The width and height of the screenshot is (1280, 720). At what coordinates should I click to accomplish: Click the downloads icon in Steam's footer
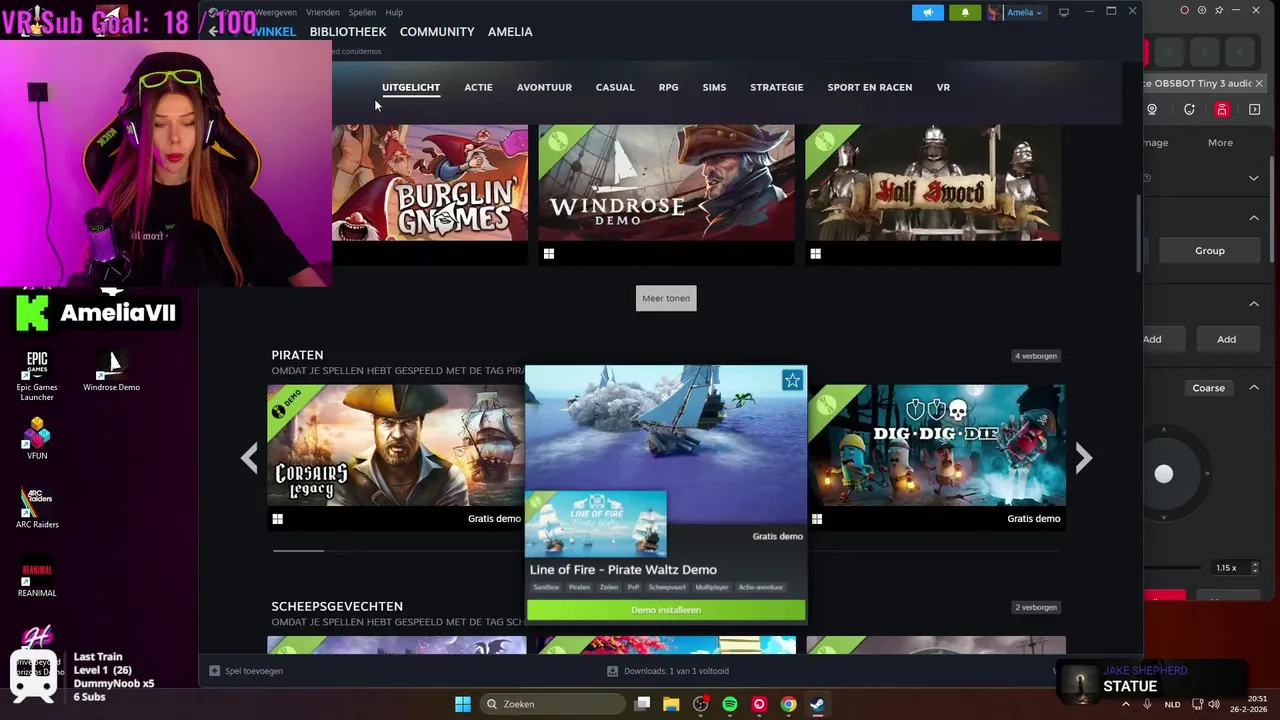612,671
